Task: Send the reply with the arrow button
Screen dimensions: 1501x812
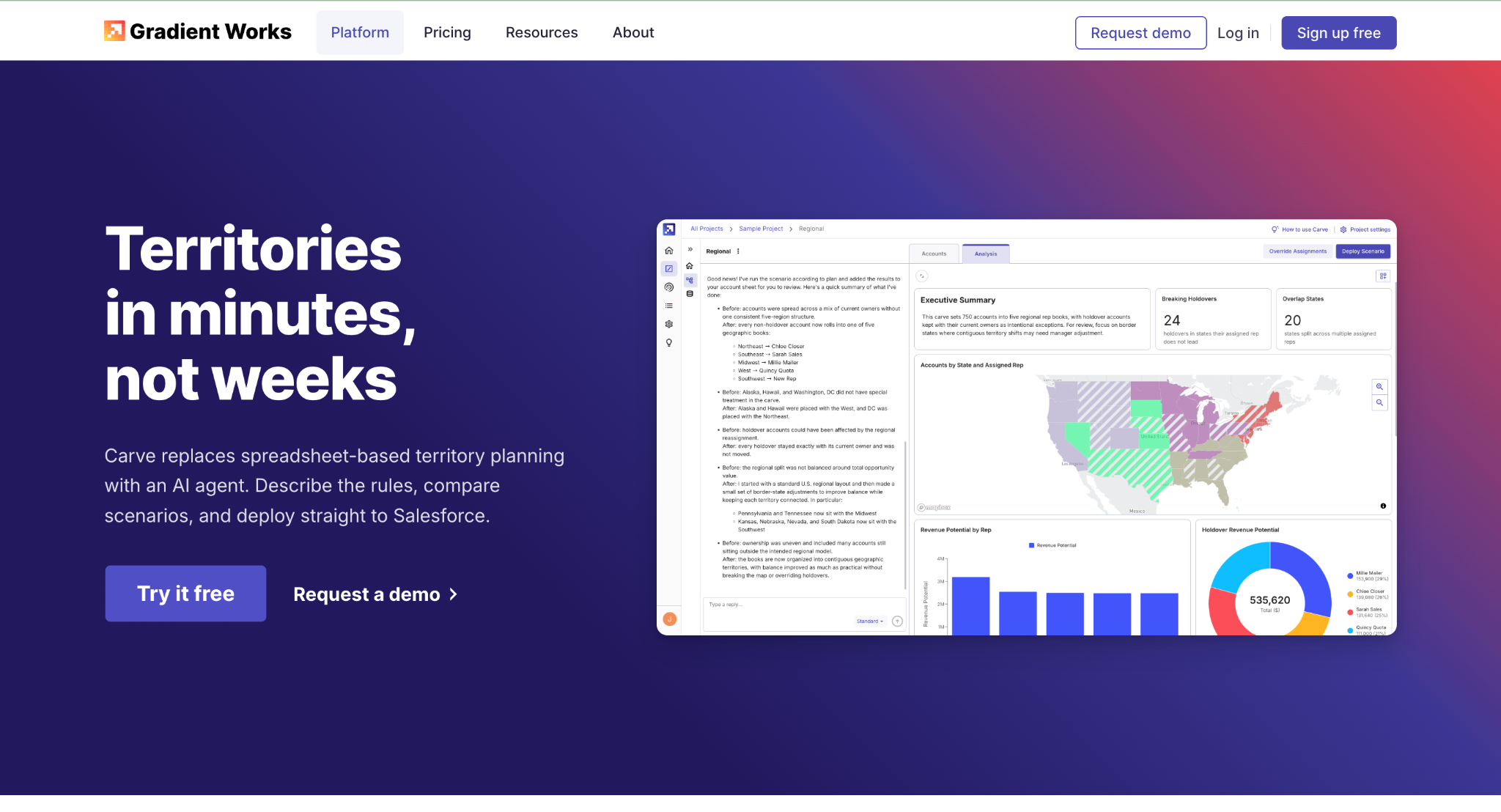Action: pyautogui.click(x=897, y=621)
